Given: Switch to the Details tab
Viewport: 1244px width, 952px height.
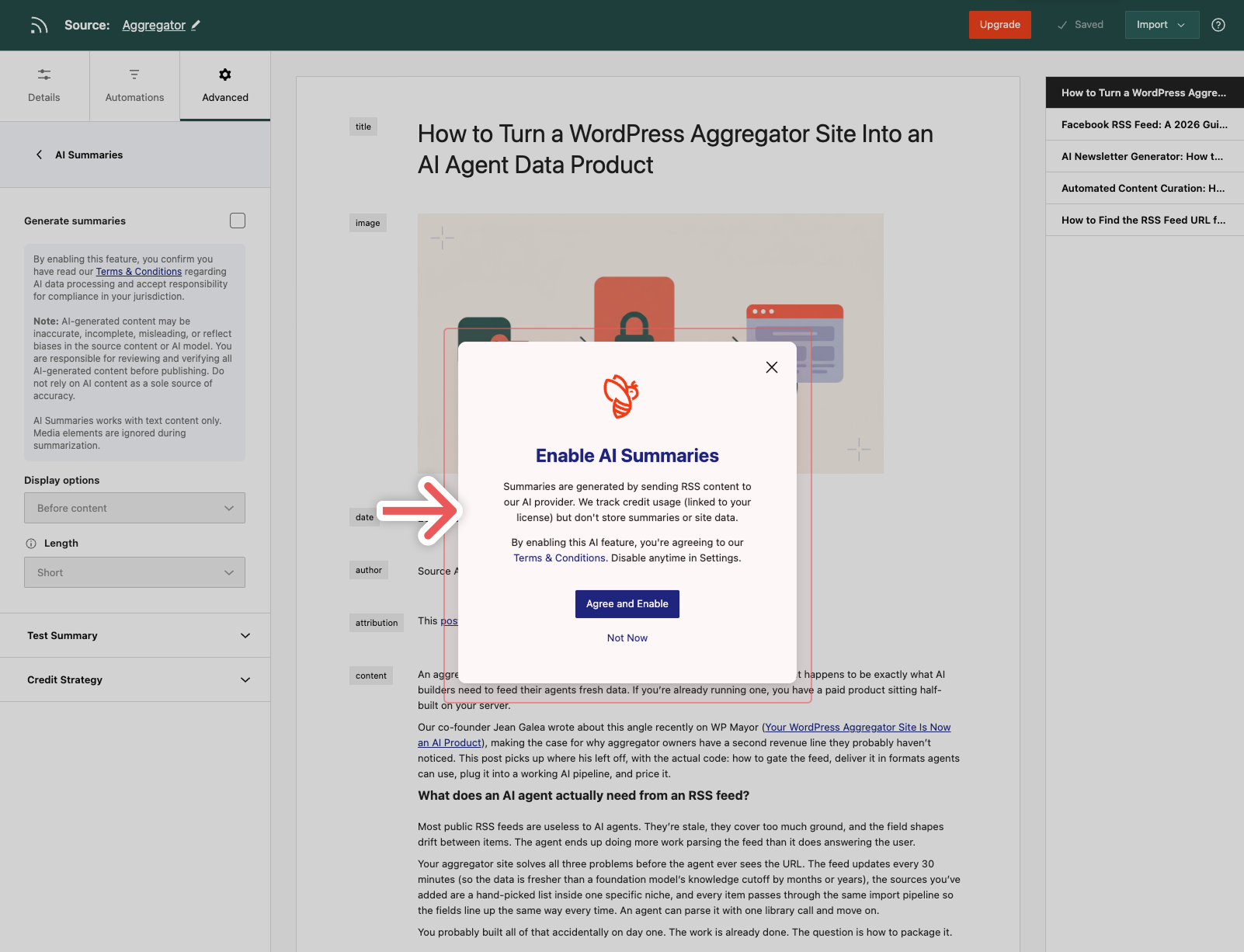Looking at the screenshot, I should [44, 85].
